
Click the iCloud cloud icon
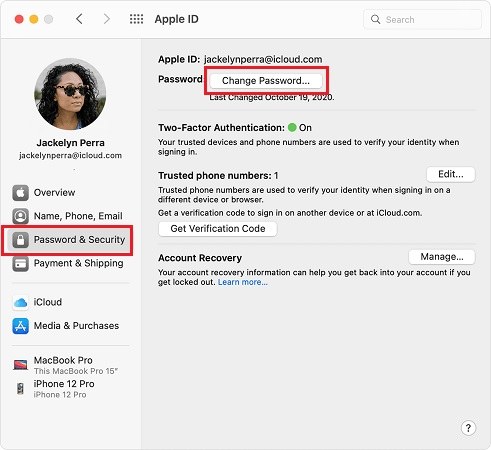[20, 302]
